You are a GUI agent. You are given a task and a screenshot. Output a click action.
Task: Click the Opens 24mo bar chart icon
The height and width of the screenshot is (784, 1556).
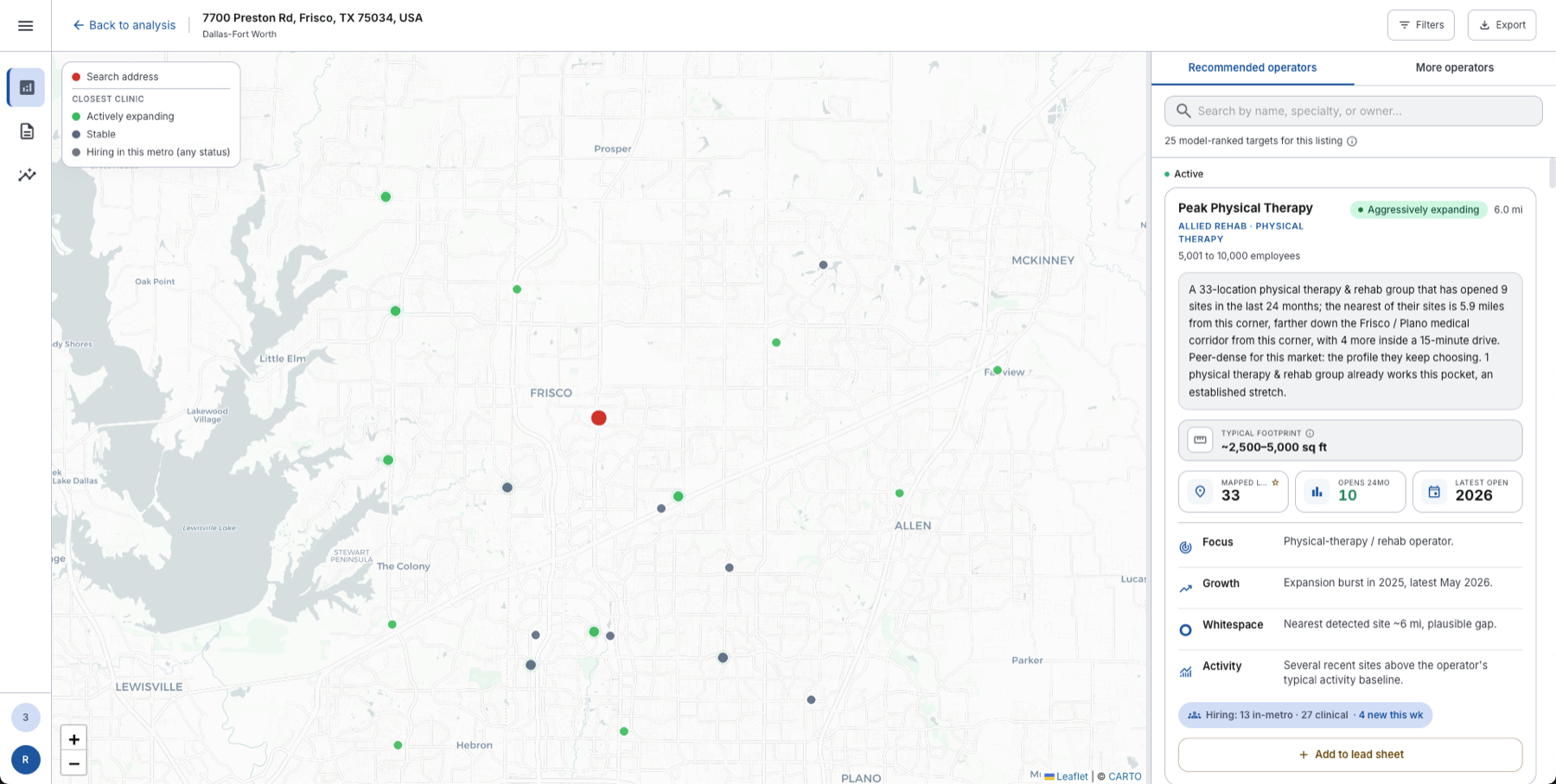pyautogui.click(x=1317, y=492)
